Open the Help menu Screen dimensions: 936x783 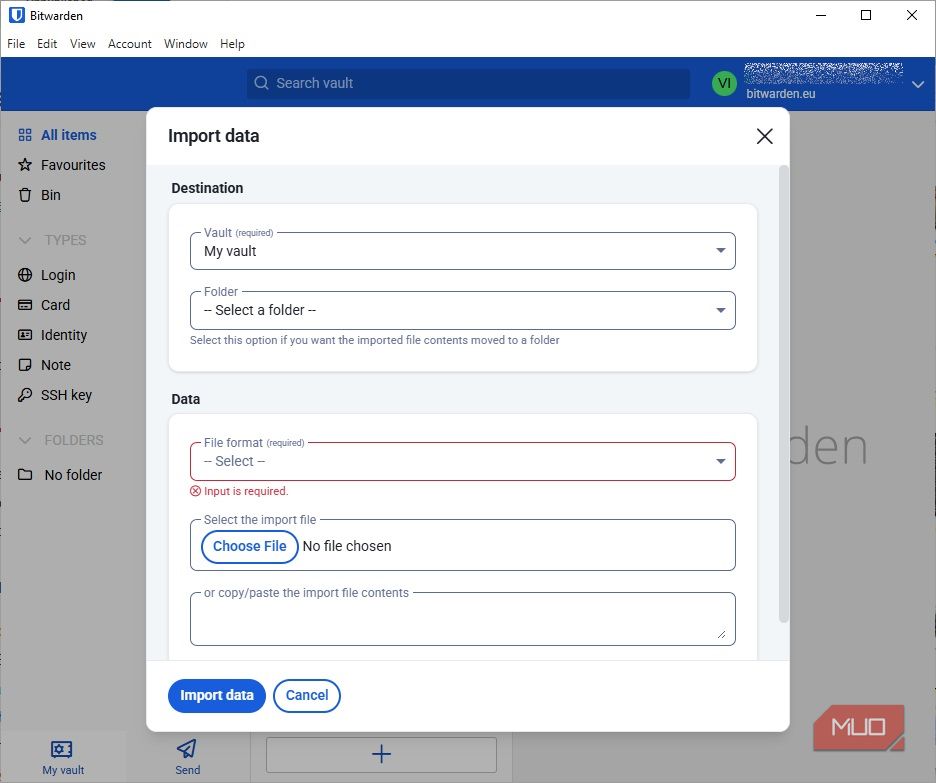pyautogui.click(x=232, y=44)
